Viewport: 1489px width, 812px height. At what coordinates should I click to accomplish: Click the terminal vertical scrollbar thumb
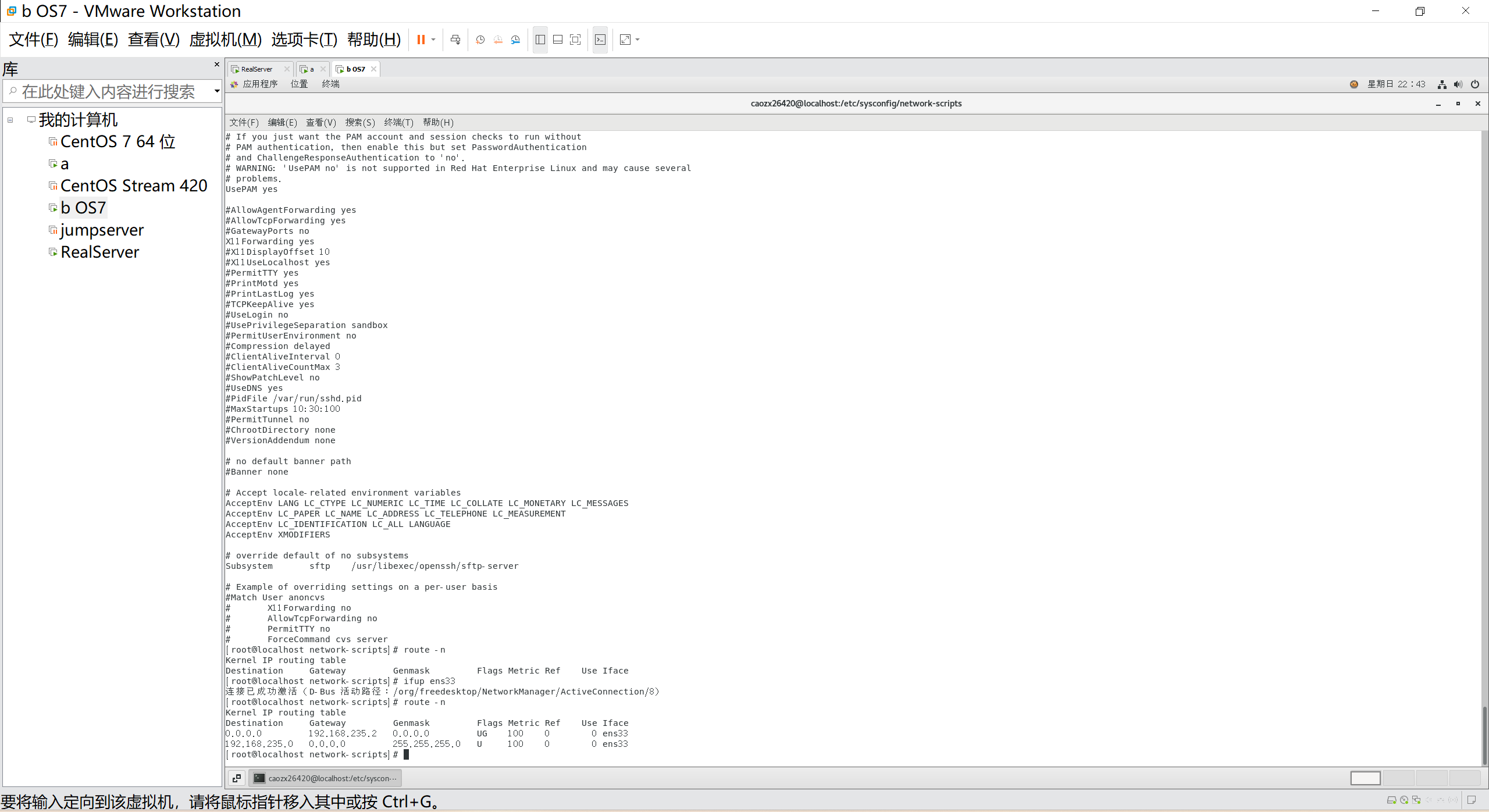tap(1484, 734)
